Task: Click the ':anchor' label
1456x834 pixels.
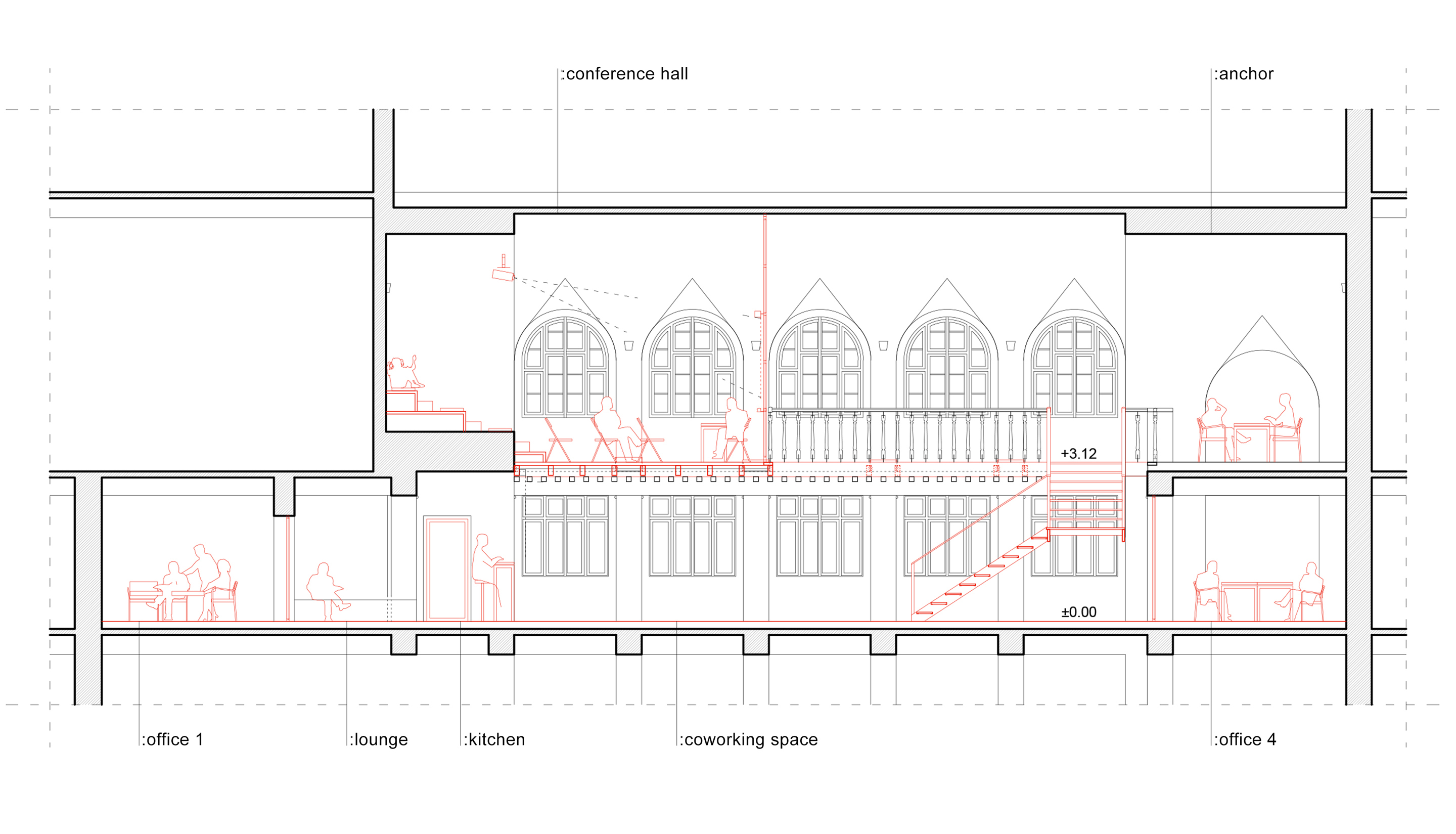Action: click(1244, 74)
